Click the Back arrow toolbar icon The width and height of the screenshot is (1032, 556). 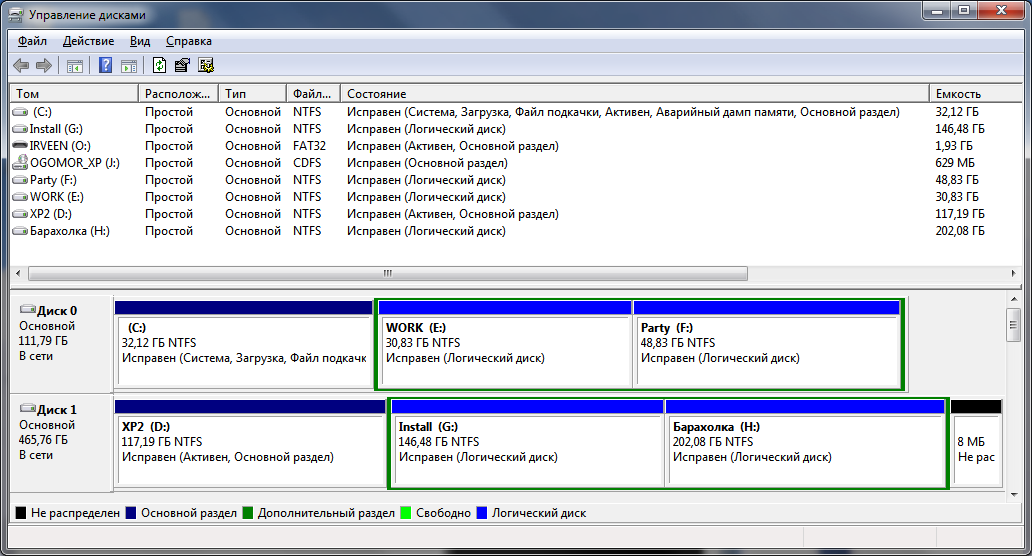(20, 66)
